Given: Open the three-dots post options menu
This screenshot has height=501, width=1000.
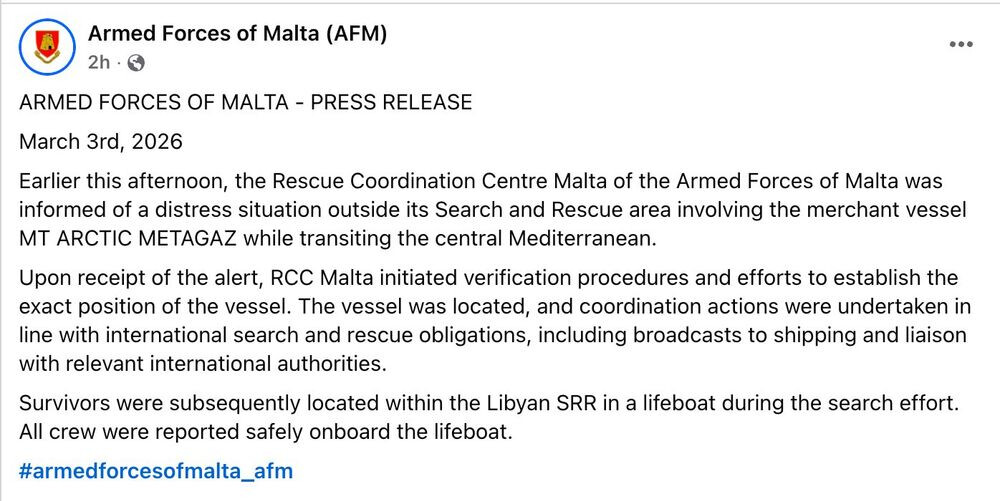Looking at the screenshot, I should click(960, 45).
